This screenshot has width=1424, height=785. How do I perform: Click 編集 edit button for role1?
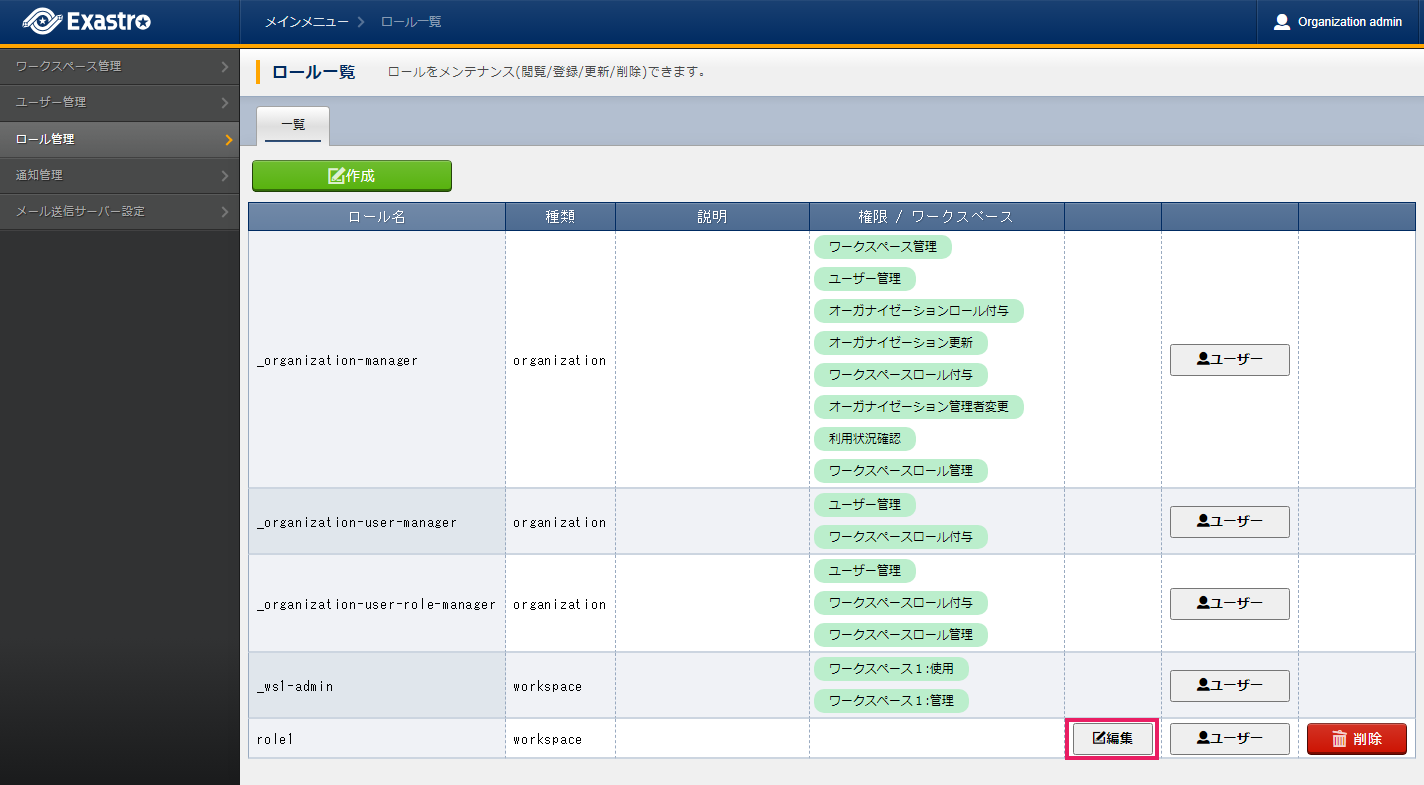pos(1113,739)
